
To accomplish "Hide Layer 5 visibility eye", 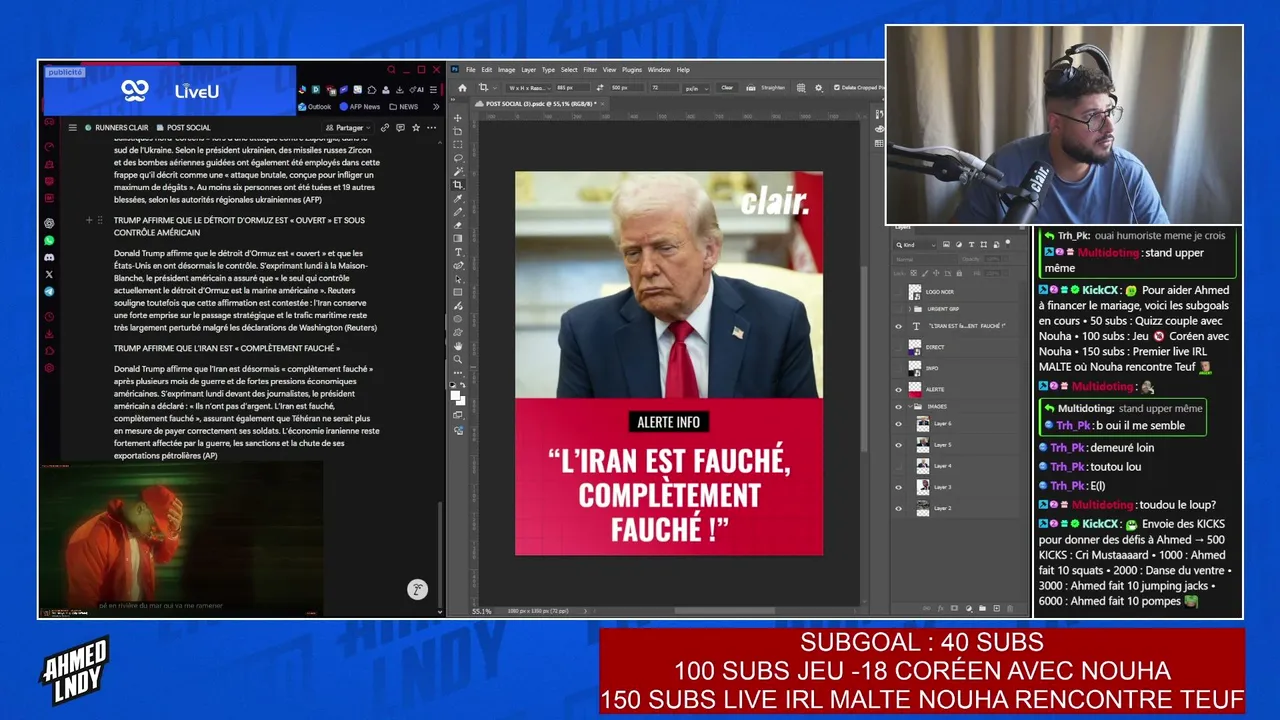I will (x=898, y=445).
